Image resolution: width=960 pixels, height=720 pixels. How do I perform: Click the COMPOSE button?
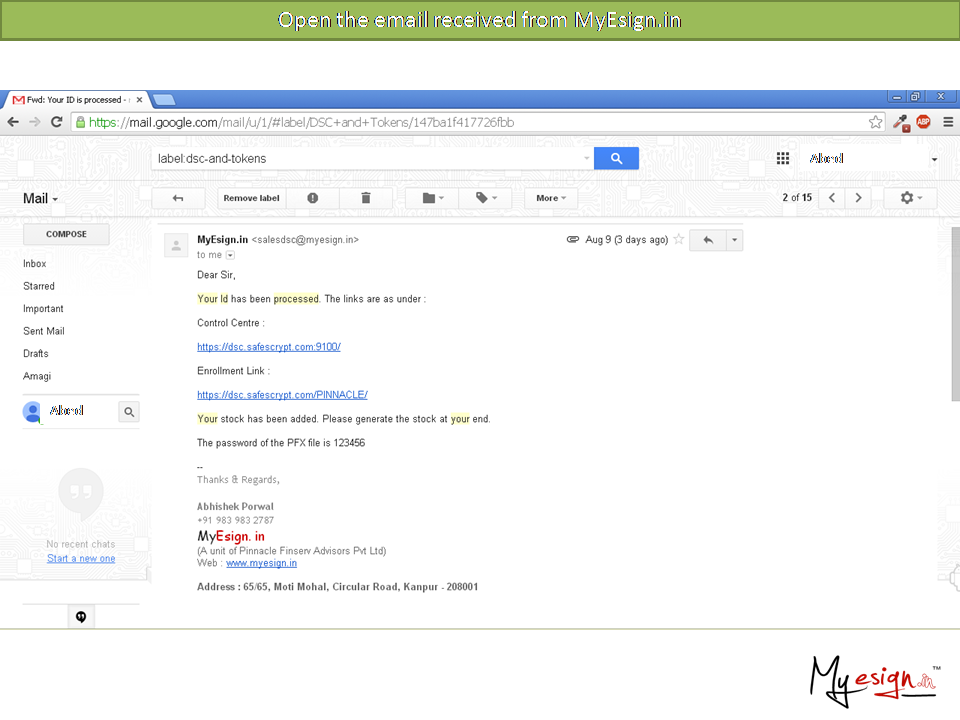(x=66, y=234)
